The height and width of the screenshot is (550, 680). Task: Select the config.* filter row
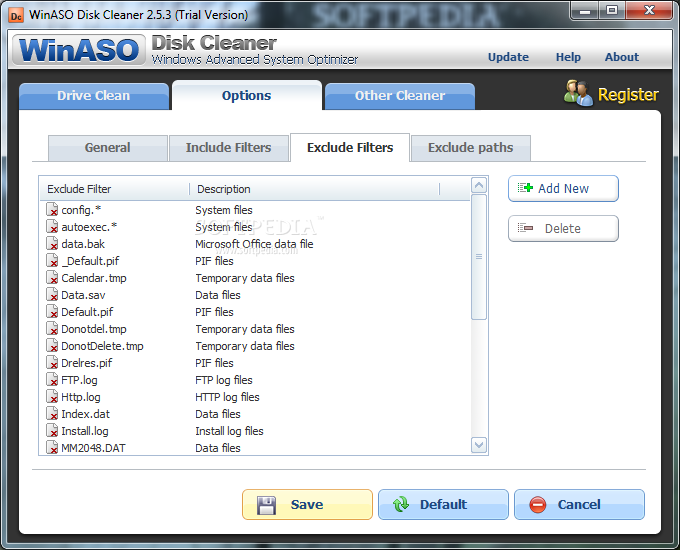tap(255, 210)
